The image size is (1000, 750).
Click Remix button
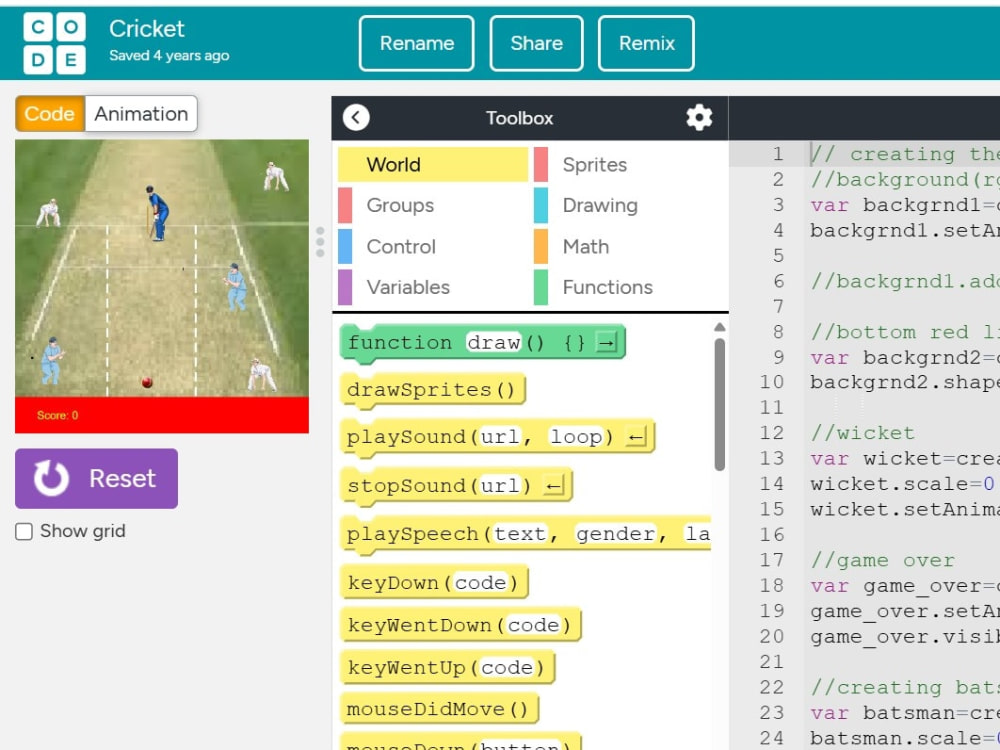point(646,43)
